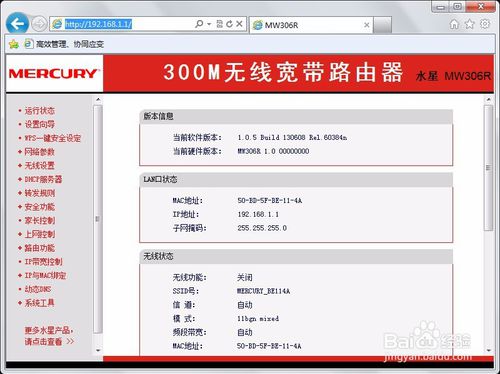Click the add-to-favorites-bar star icon

click(x=14, y=44)
